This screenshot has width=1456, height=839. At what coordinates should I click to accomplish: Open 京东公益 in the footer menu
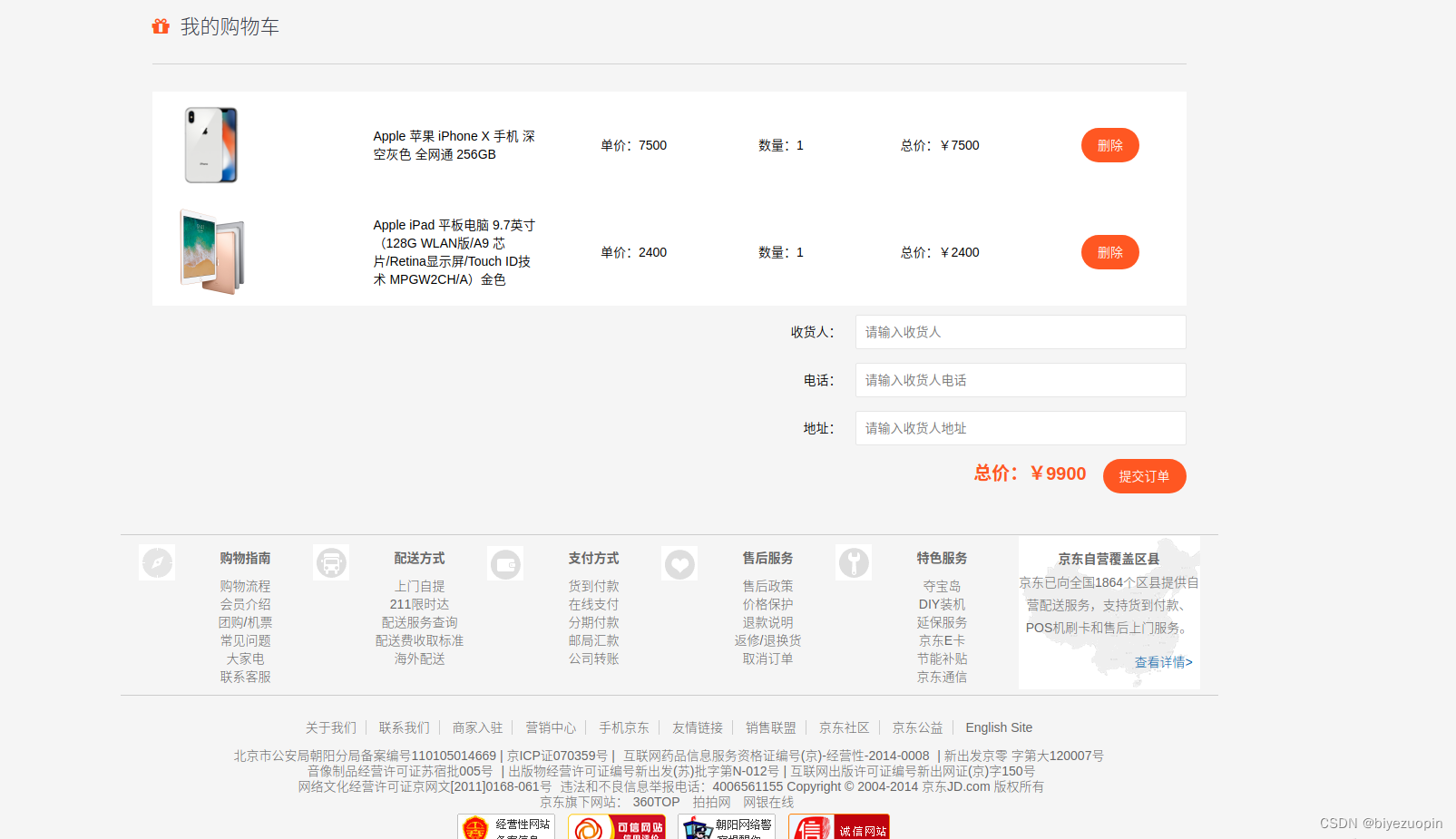[x=918, y=727]
